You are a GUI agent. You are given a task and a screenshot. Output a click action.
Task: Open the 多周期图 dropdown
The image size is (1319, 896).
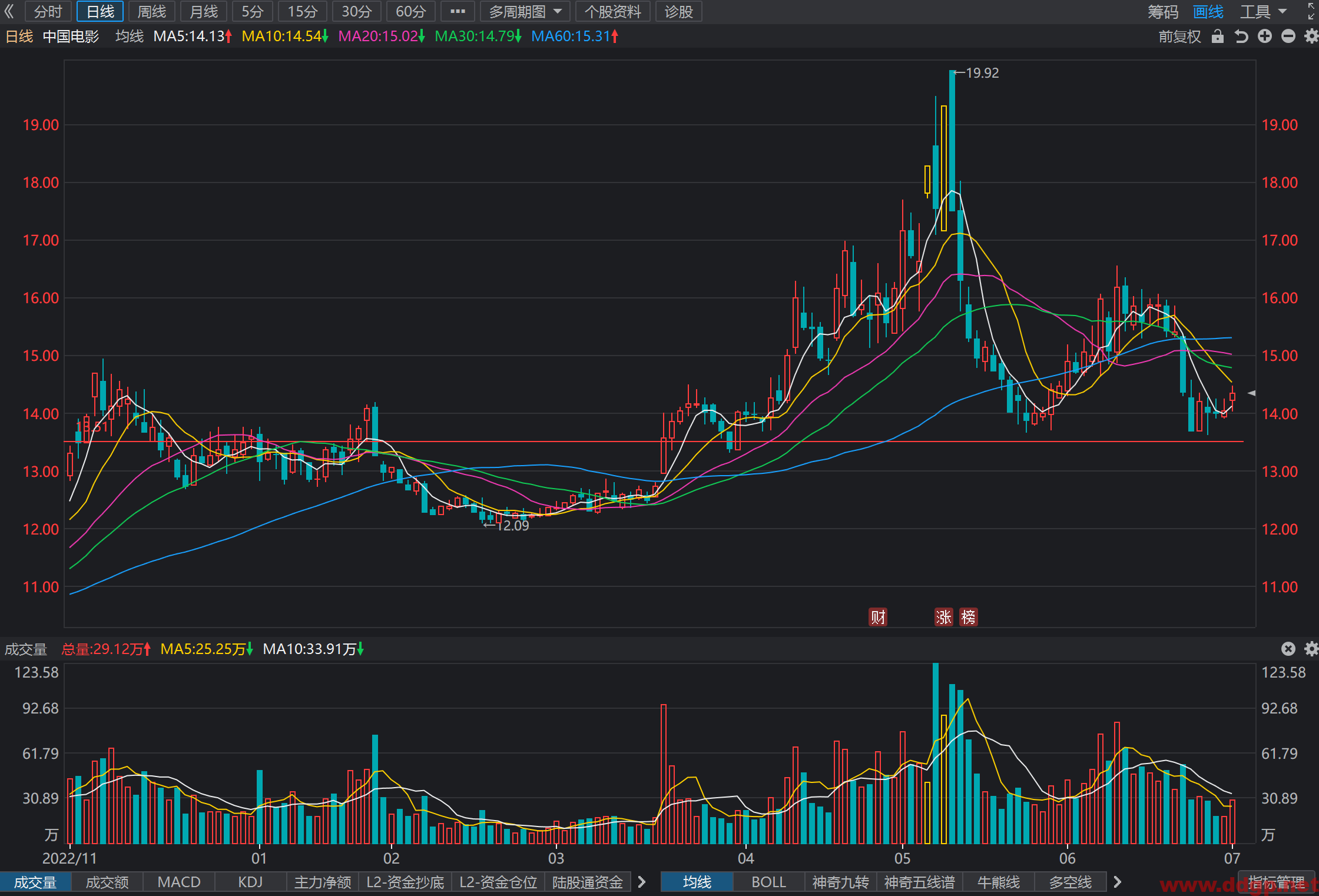click(525, 12)
